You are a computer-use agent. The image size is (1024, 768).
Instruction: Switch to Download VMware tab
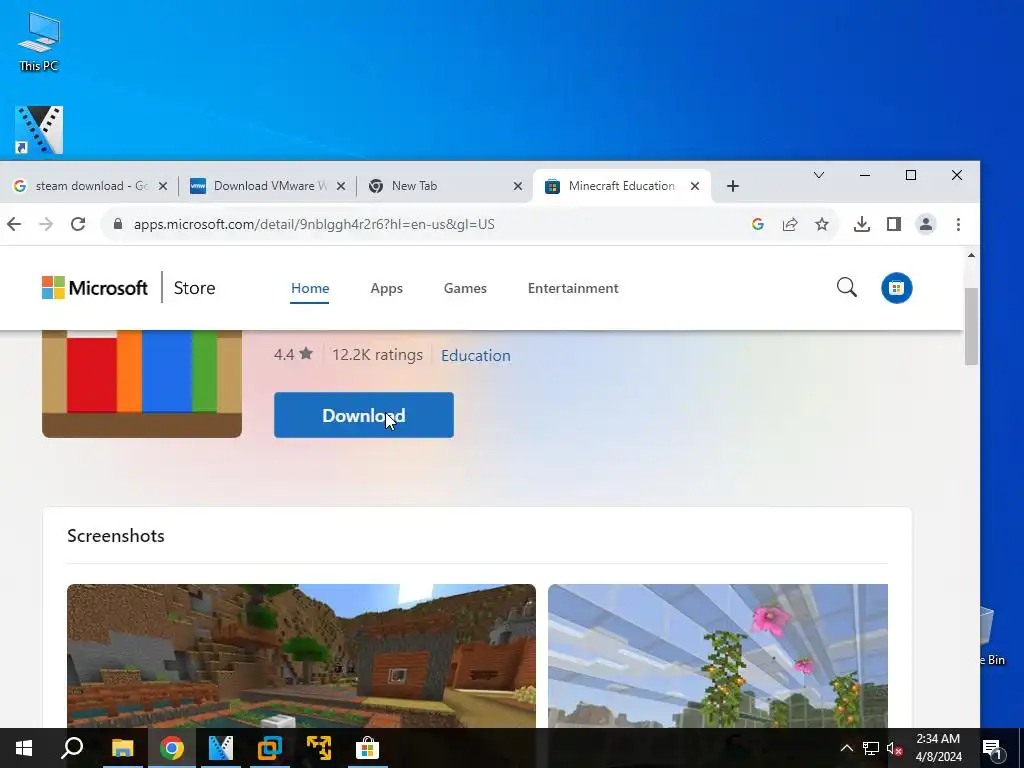[x=268, y=186]
